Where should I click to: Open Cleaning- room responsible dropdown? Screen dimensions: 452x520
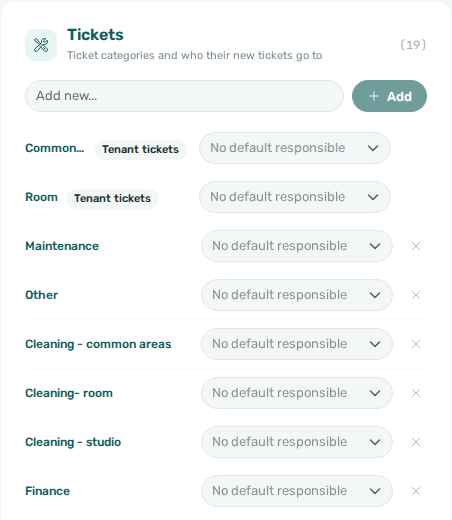pos(297,393)
